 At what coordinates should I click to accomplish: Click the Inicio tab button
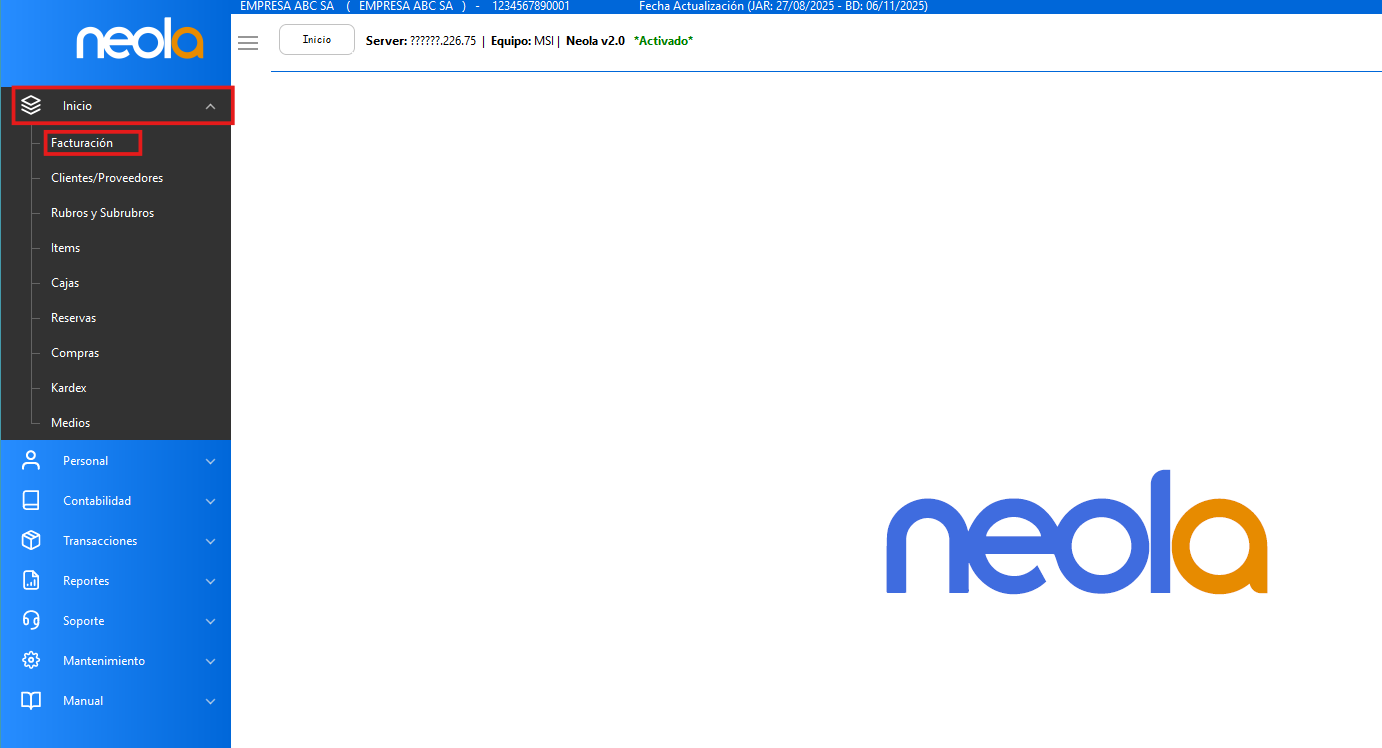tap(316, 40)
